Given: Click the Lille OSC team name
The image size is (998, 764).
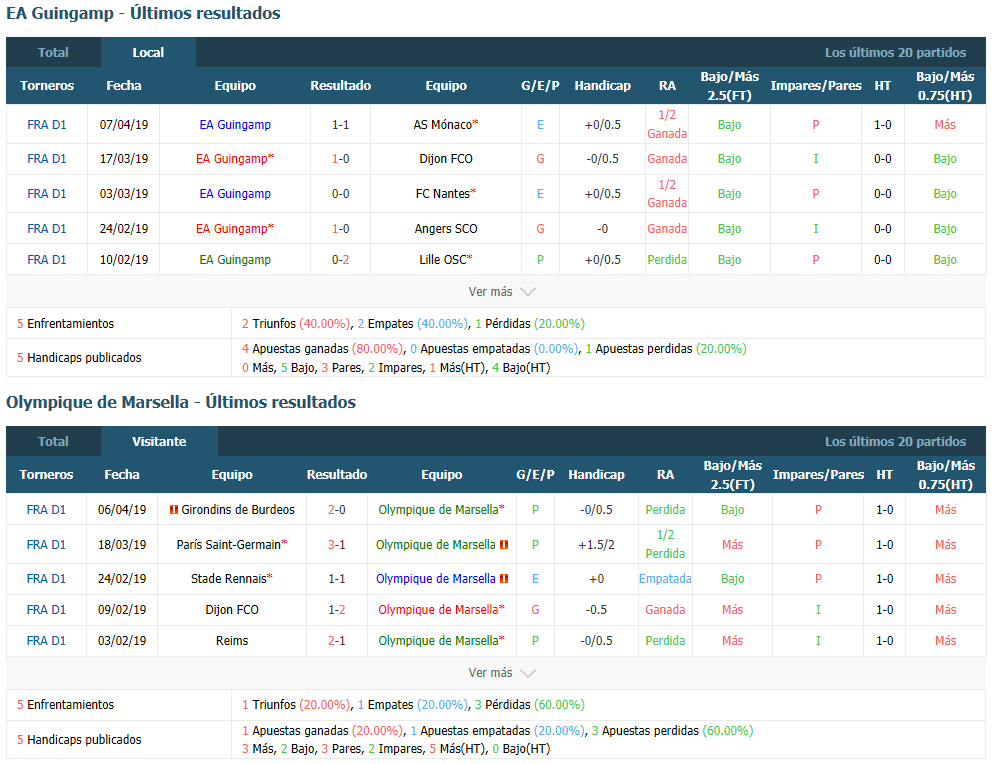Looking at the screenshot, I should pos(443,260).
